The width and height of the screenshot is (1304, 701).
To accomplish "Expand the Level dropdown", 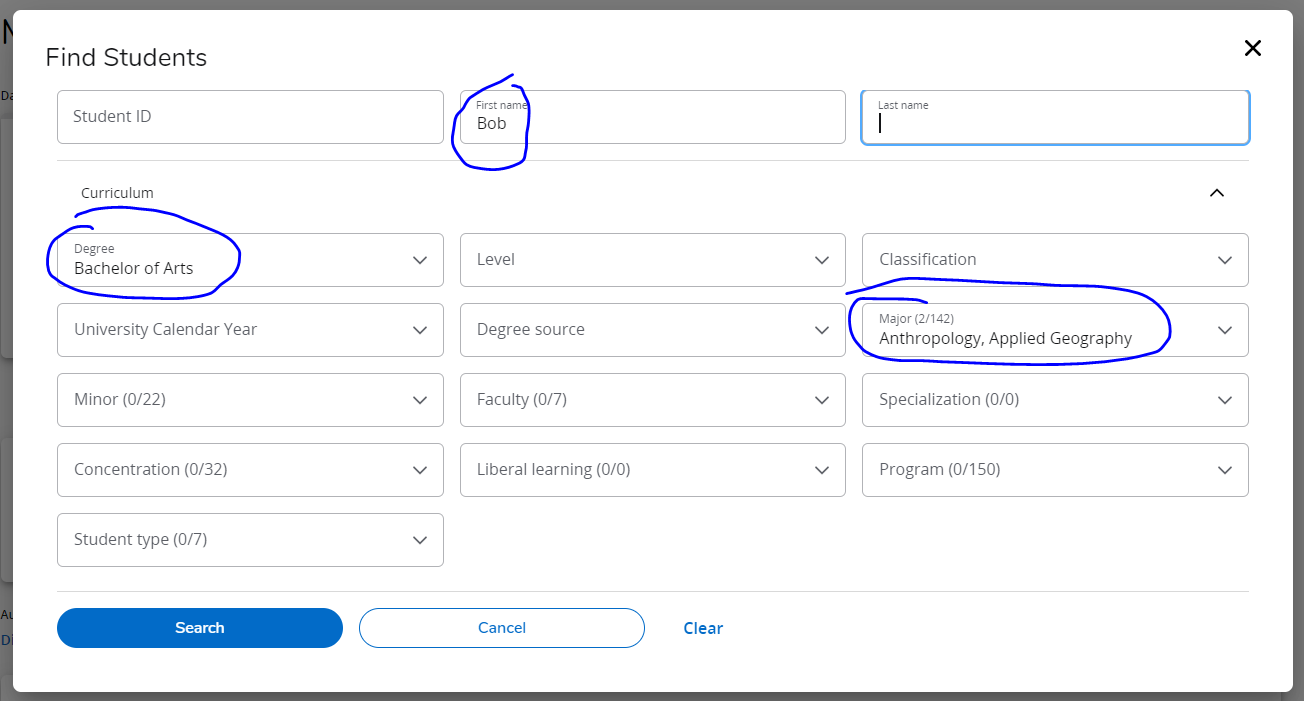I will click(652, 260).
